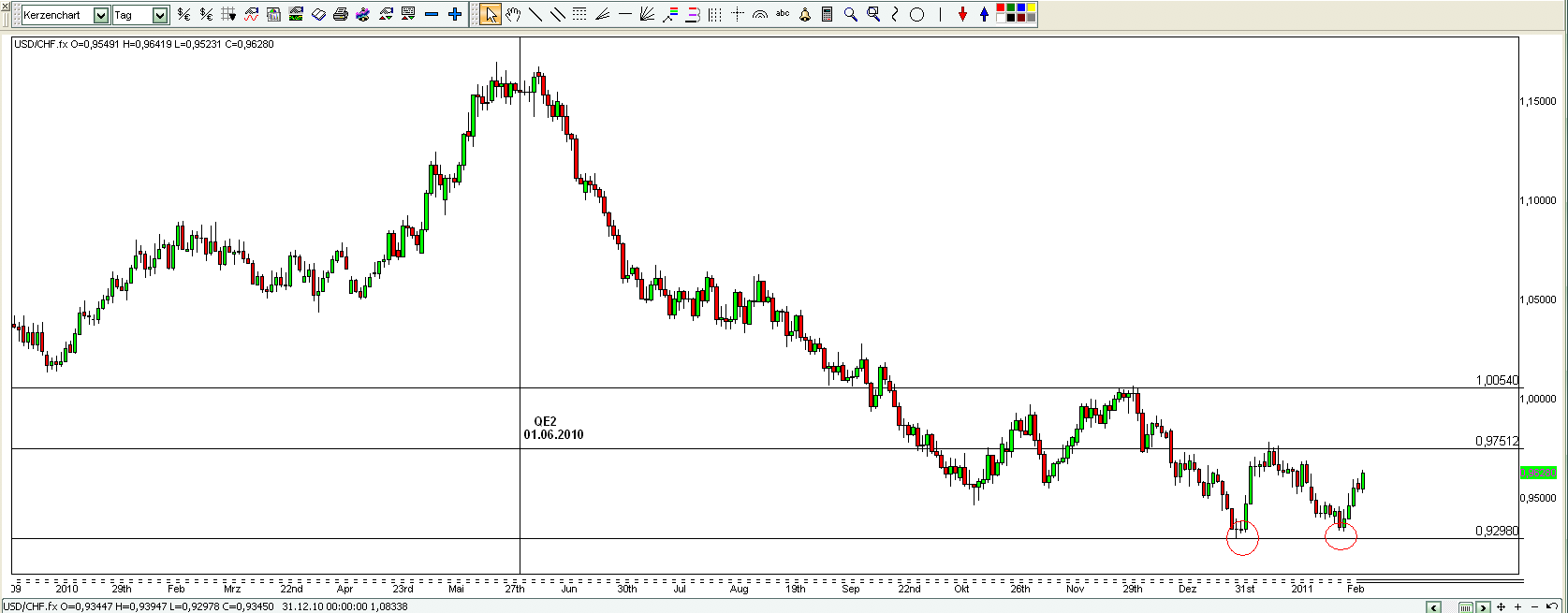Click the blue plus zoom-in button
The height and width of the screenshot is (613, 1568).
coord(454,14)
